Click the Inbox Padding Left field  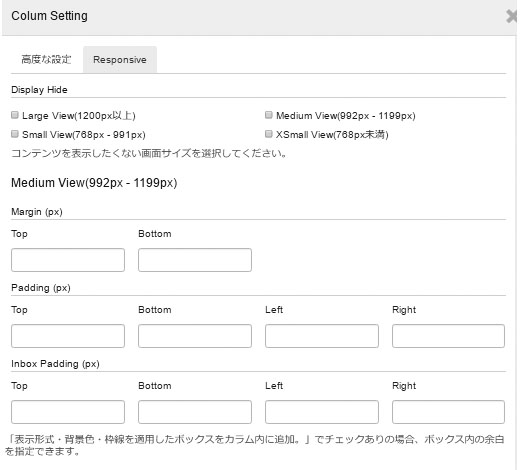[322, 412]
